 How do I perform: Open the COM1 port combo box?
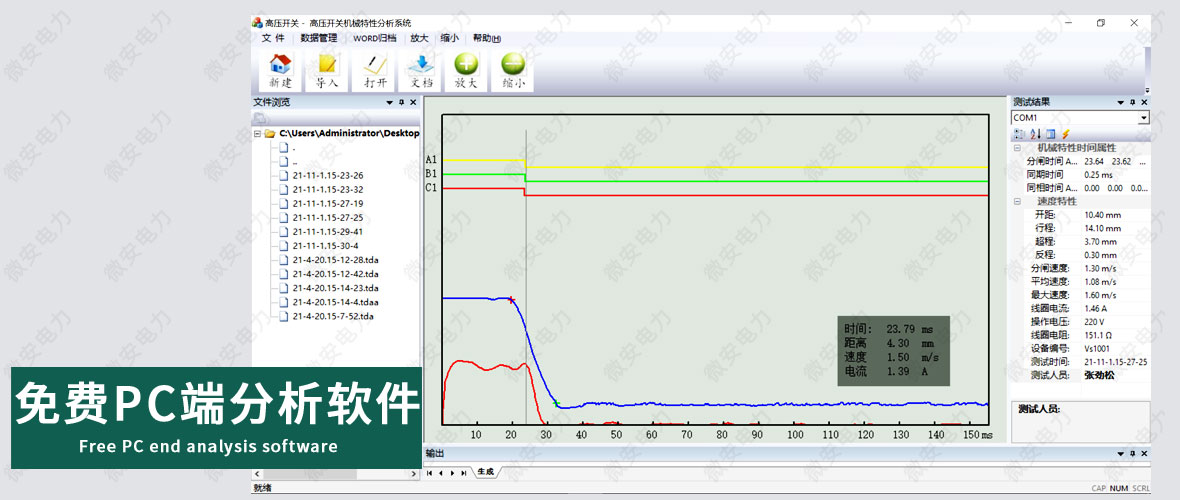[x=1144, y=117]
